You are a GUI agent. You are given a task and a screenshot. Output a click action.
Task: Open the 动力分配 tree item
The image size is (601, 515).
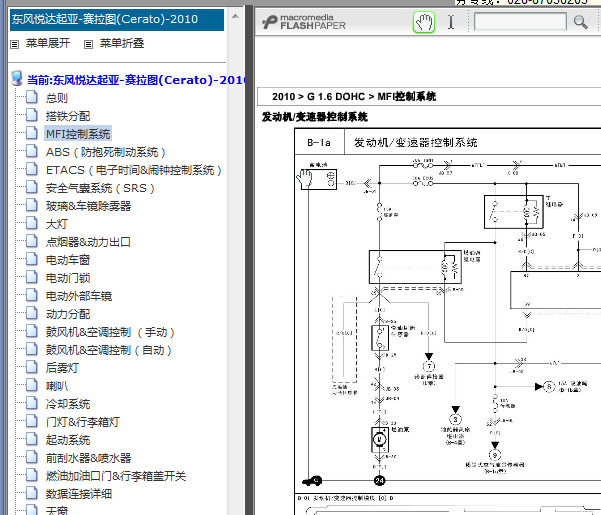click(68, 314)
